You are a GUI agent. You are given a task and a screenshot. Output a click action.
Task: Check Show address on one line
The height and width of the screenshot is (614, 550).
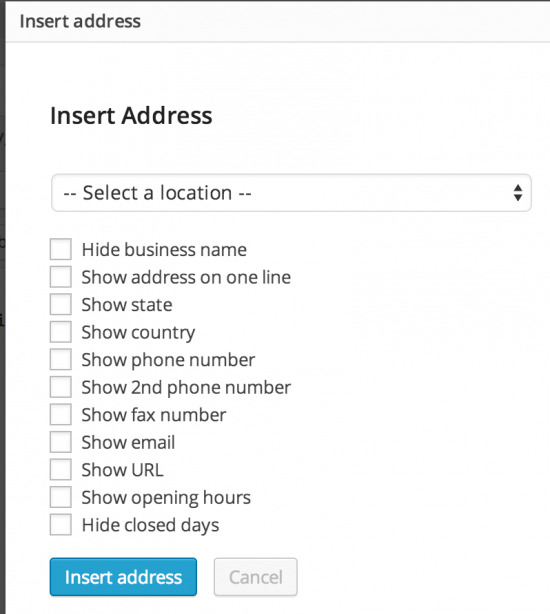pos(61,277)
